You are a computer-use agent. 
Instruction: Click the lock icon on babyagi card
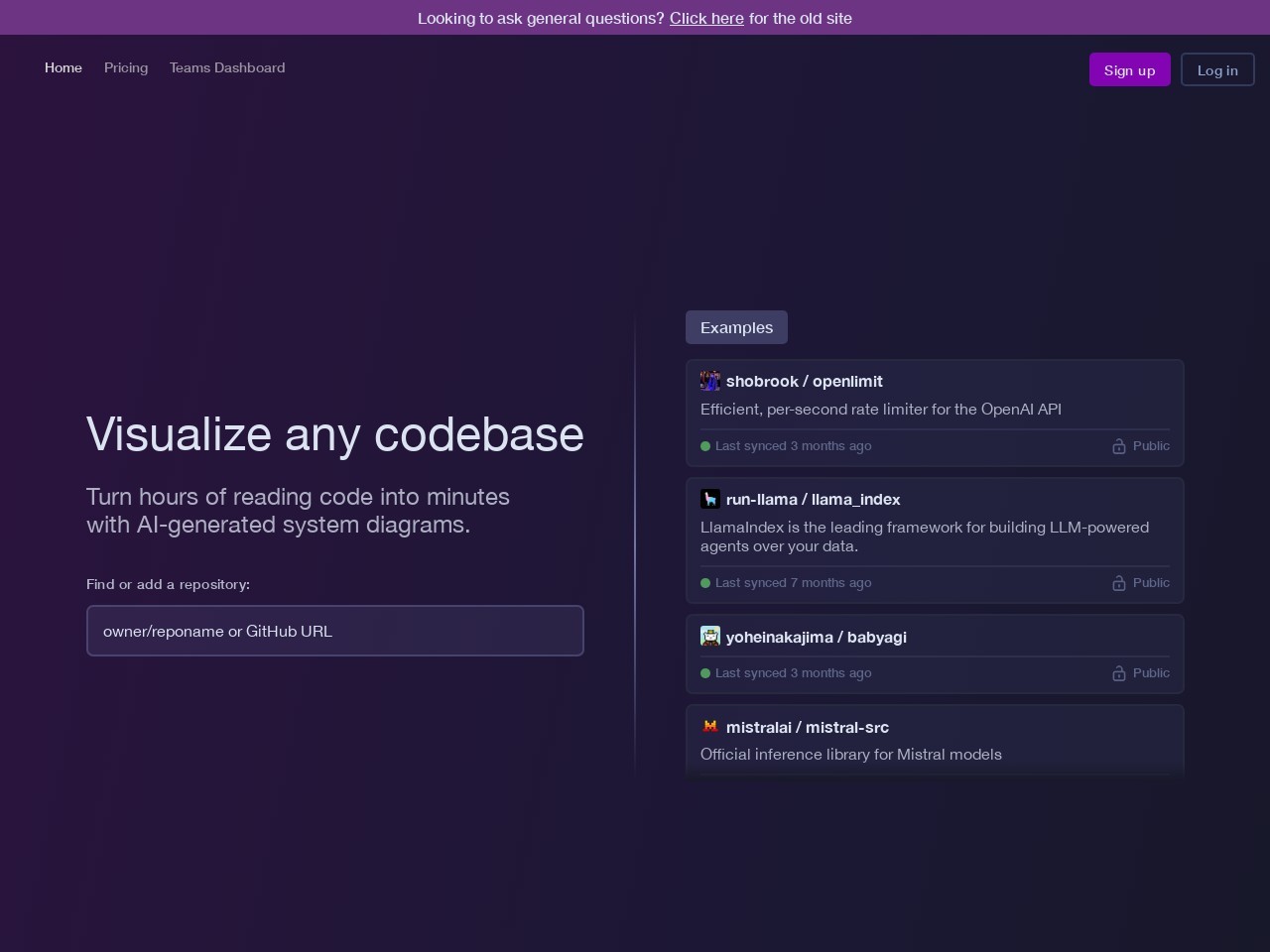(x=1118, y=673)
